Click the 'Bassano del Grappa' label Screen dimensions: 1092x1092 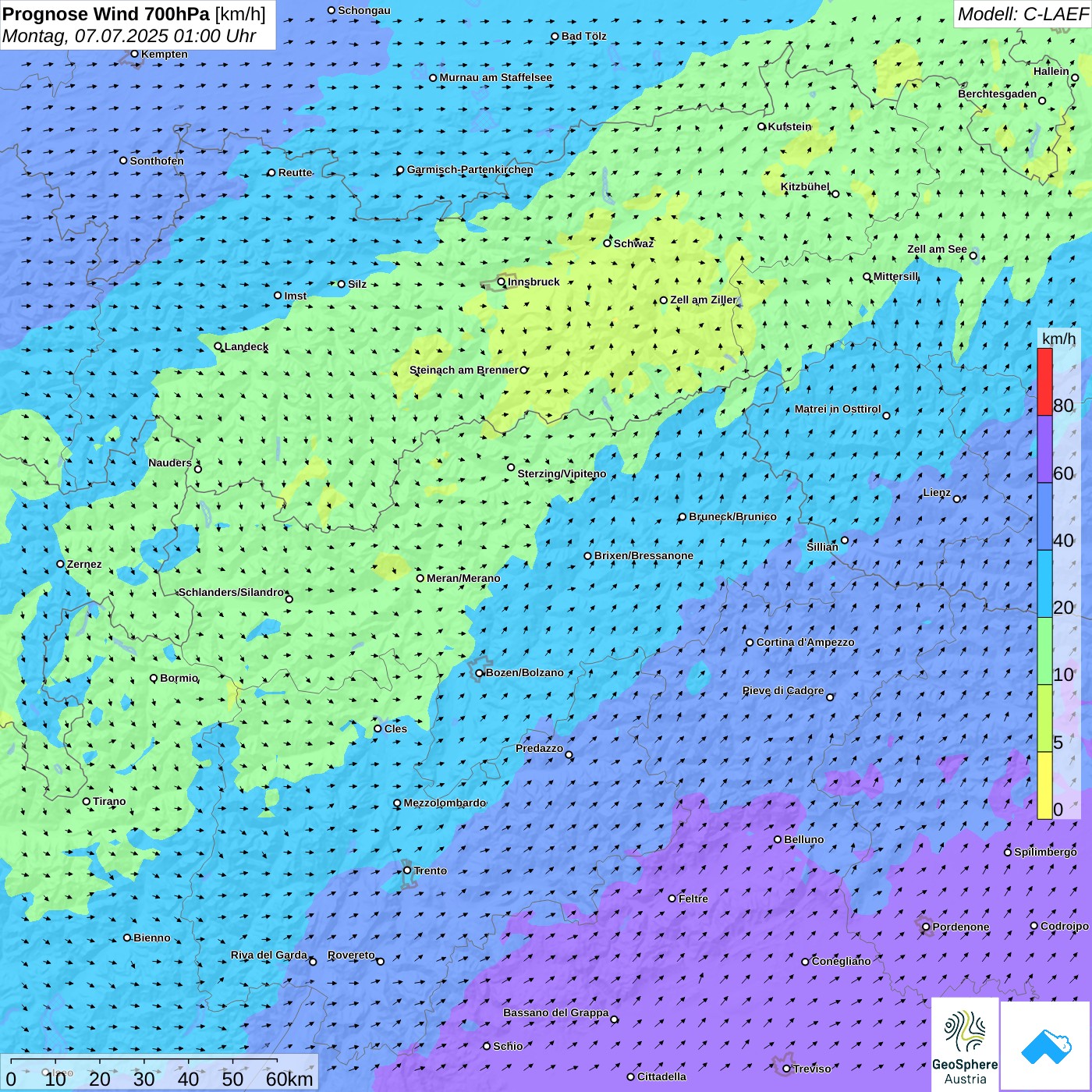coord(556,1012)
